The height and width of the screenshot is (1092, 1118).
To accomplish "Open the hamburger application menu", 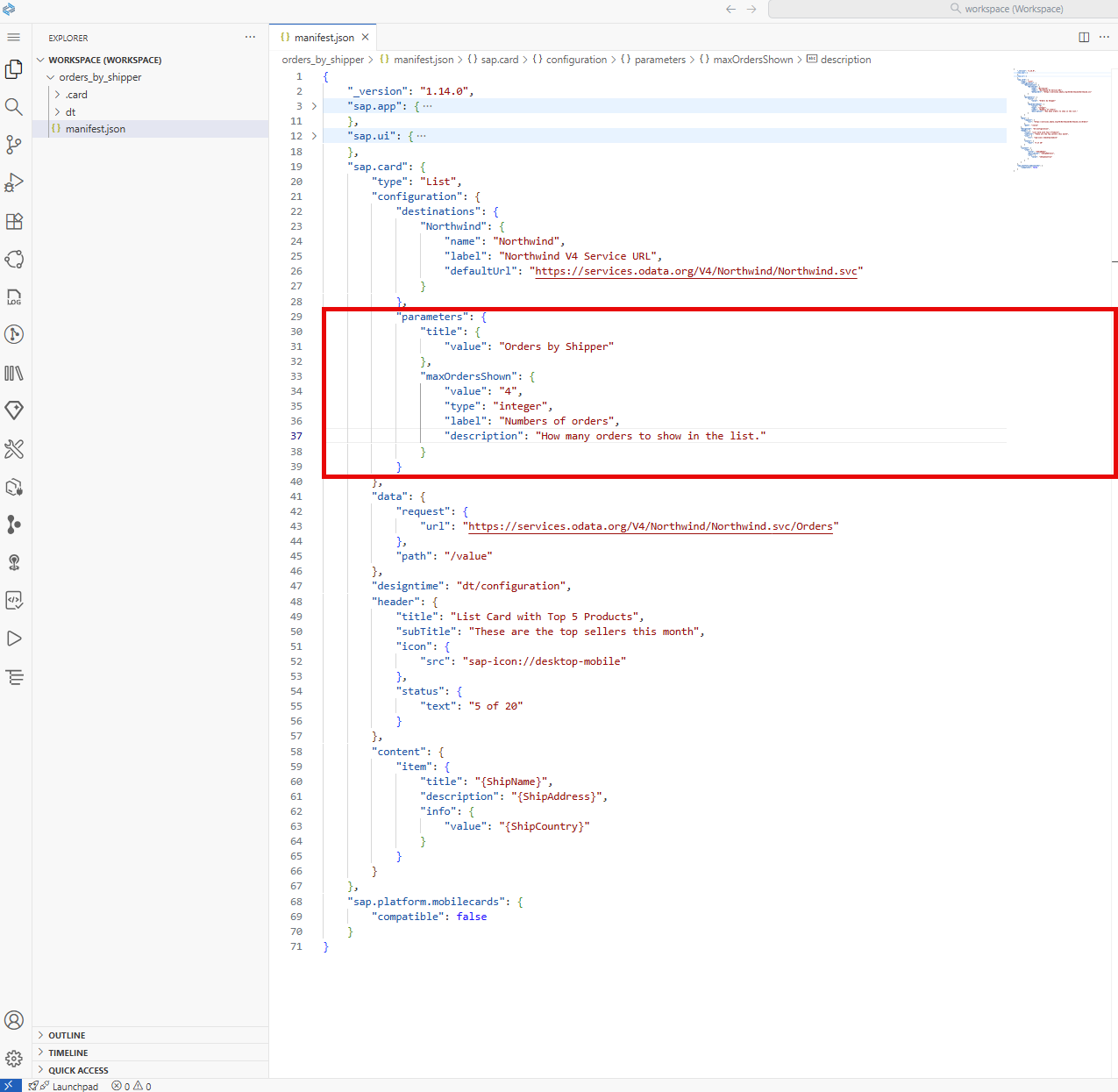I will (13, 37).
